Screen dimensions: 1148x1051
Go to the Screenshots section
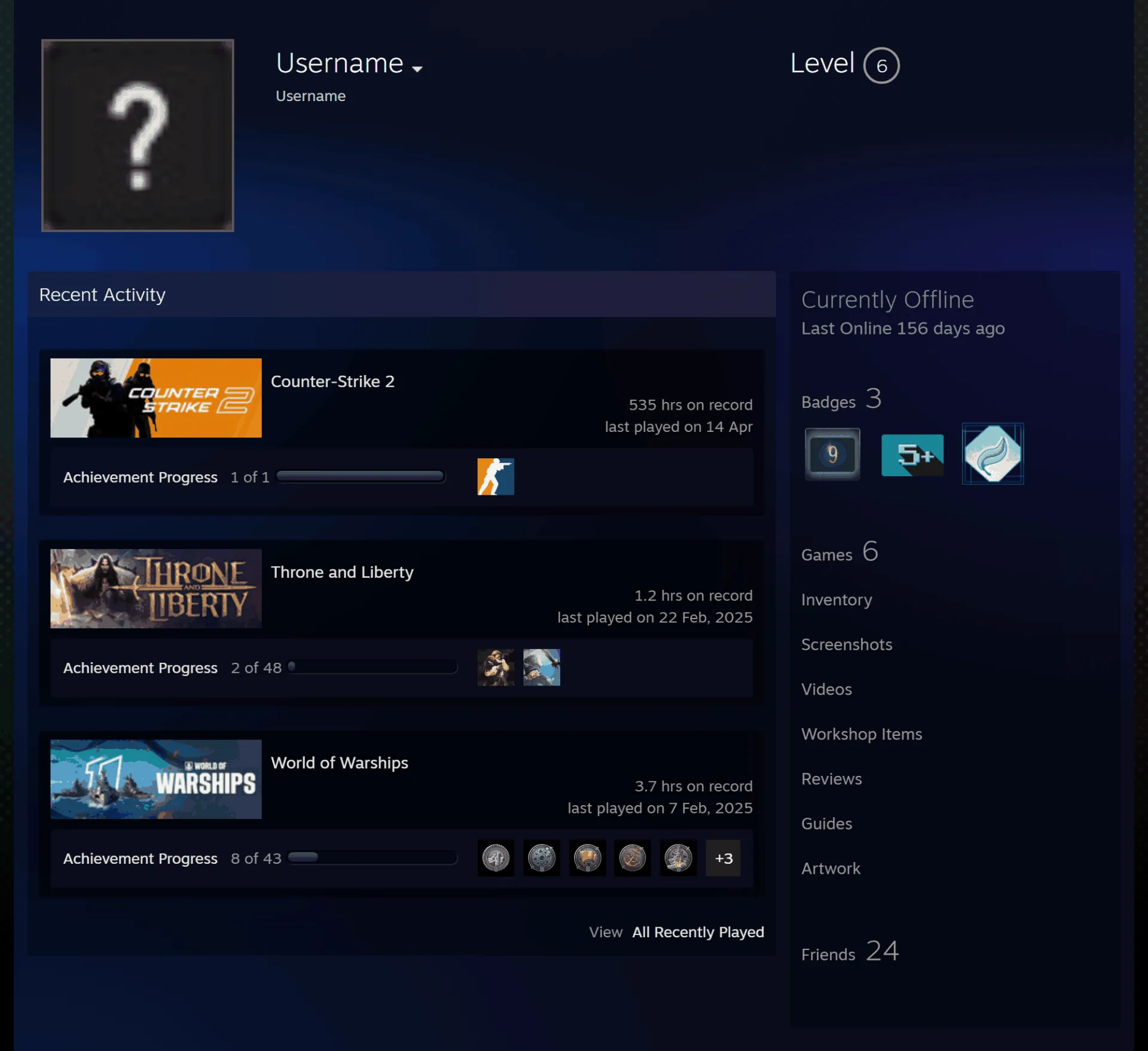(x=847, y=644)
